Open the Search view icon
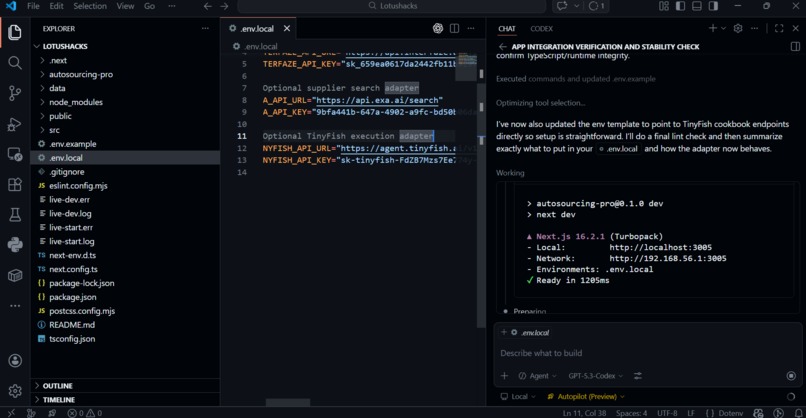Screen dimensions: 806x418 click(15, 63)
